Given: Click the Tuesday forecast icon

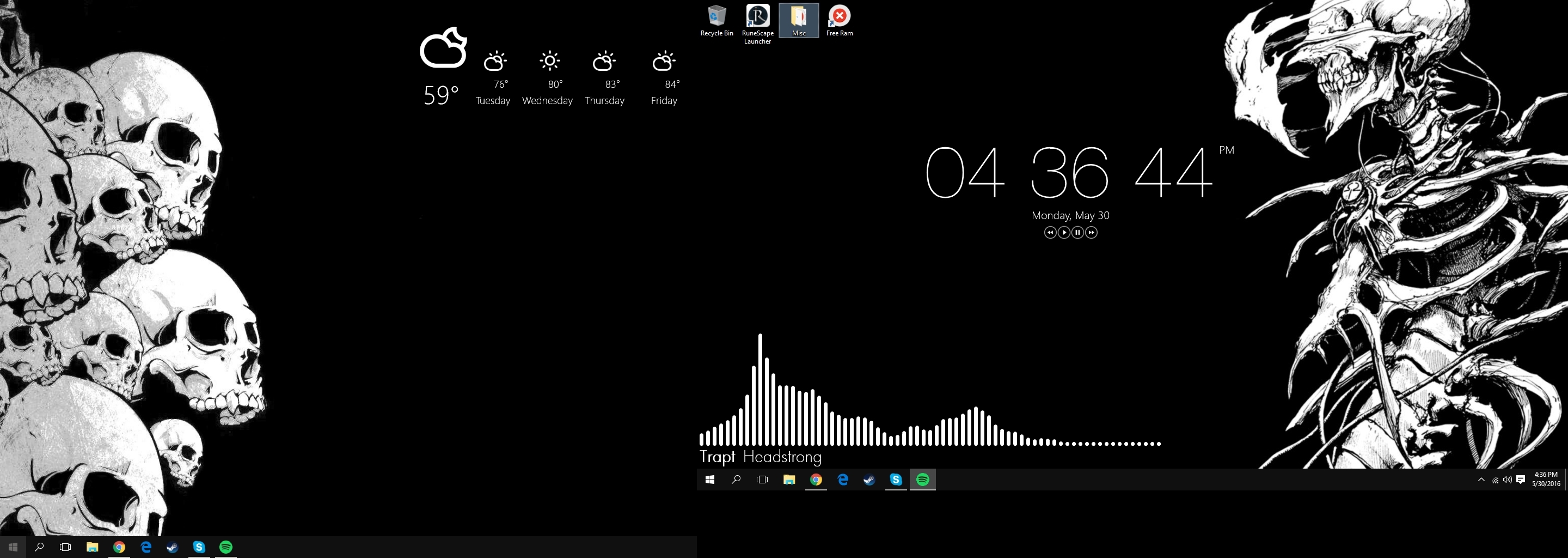Looking at the screenshot, I should pos(495,60).
